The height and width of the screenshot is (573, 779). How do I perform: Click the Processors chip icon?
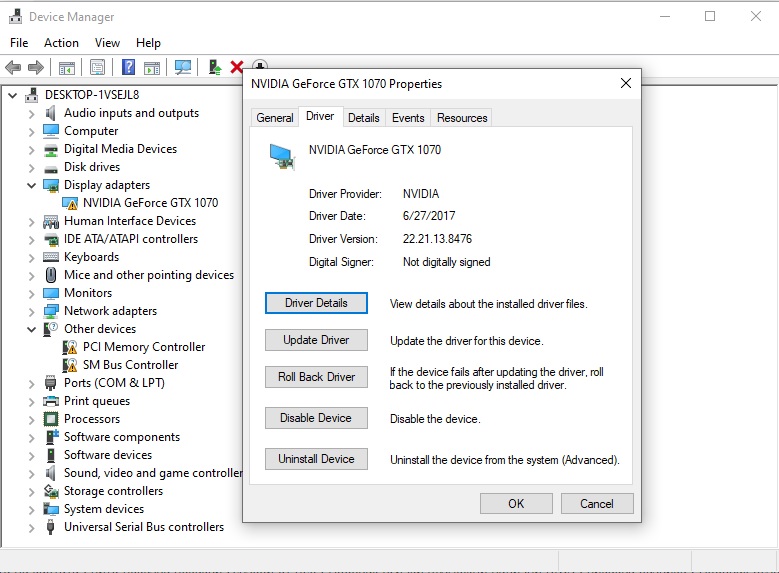point(51,419)
